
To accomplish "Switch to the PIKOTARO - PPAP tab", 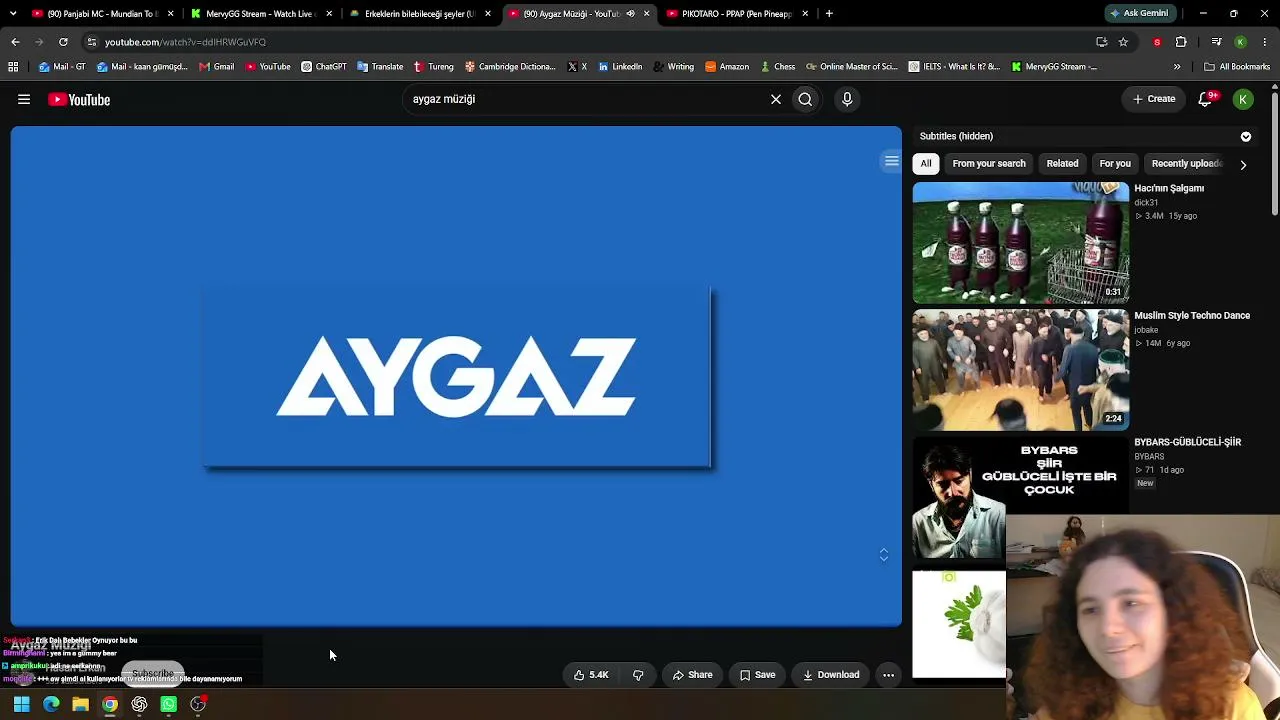I will click(736, 14).
